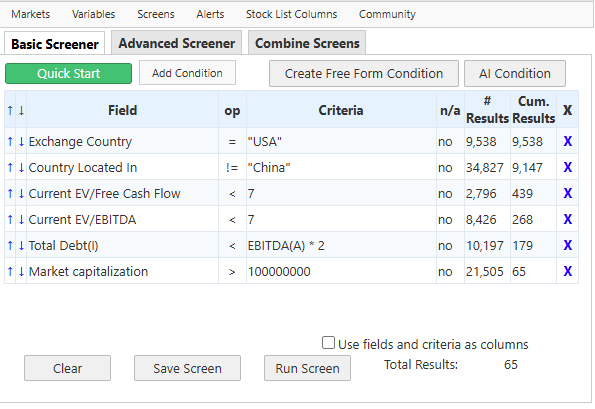Open the Markets menu
Screen dimensions: 595x409
(x=30, y=14)
